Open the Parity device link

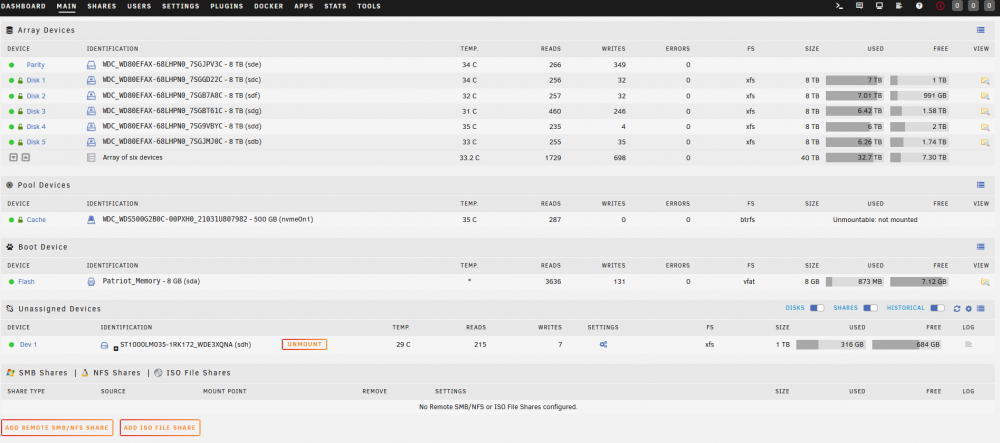36,65
